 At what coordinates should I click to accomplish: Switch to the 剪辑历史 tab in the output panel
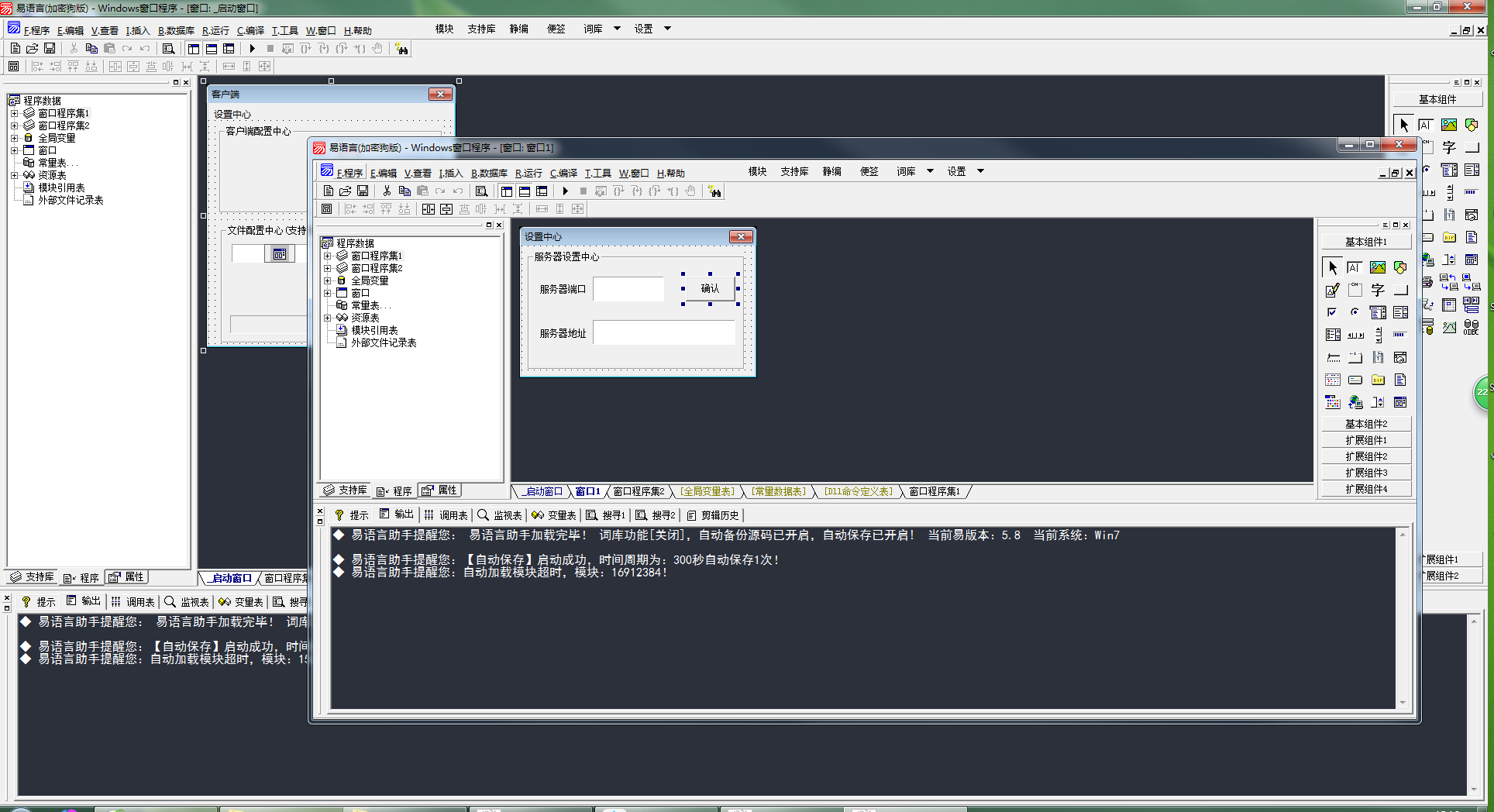(713, 514)
